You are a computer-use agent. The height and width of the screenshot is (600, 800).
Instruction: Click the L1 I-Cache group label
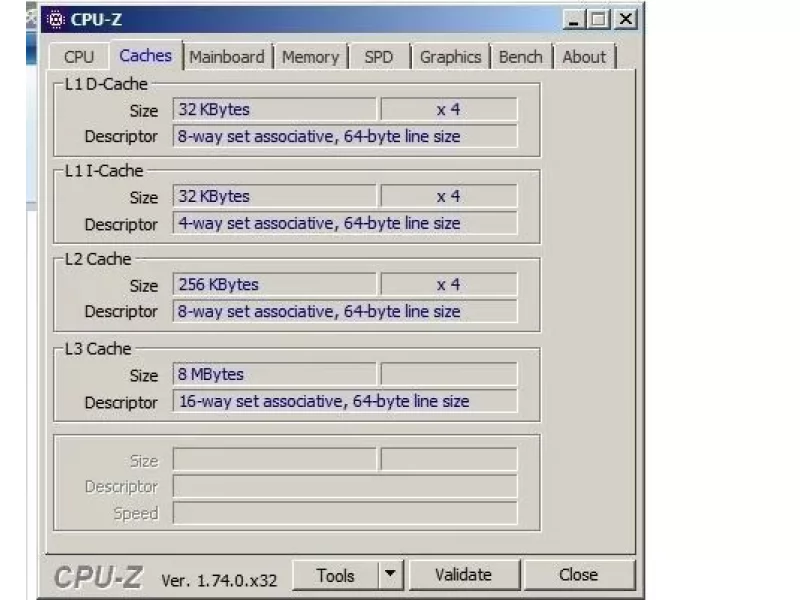click(104, 170)
